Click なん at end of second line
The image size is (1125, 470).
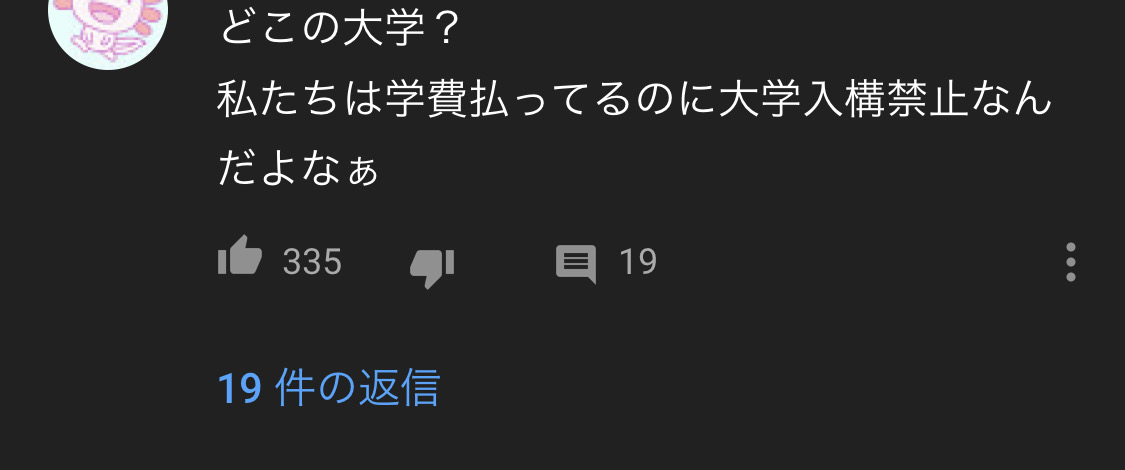(x=1010, y=100)
